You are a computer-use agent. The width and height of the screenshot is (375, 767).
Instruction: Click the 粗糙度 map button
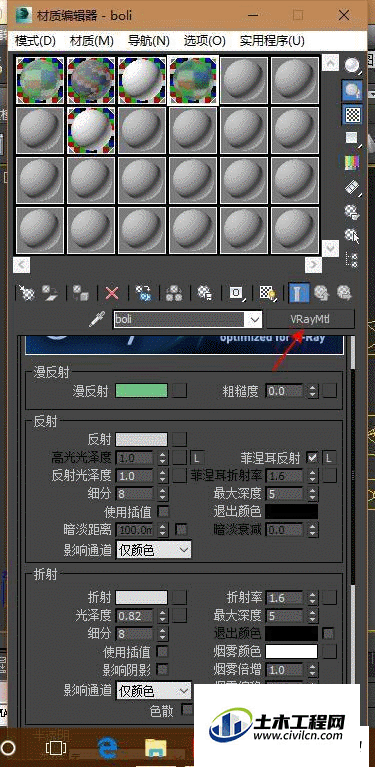pos(330,391)
